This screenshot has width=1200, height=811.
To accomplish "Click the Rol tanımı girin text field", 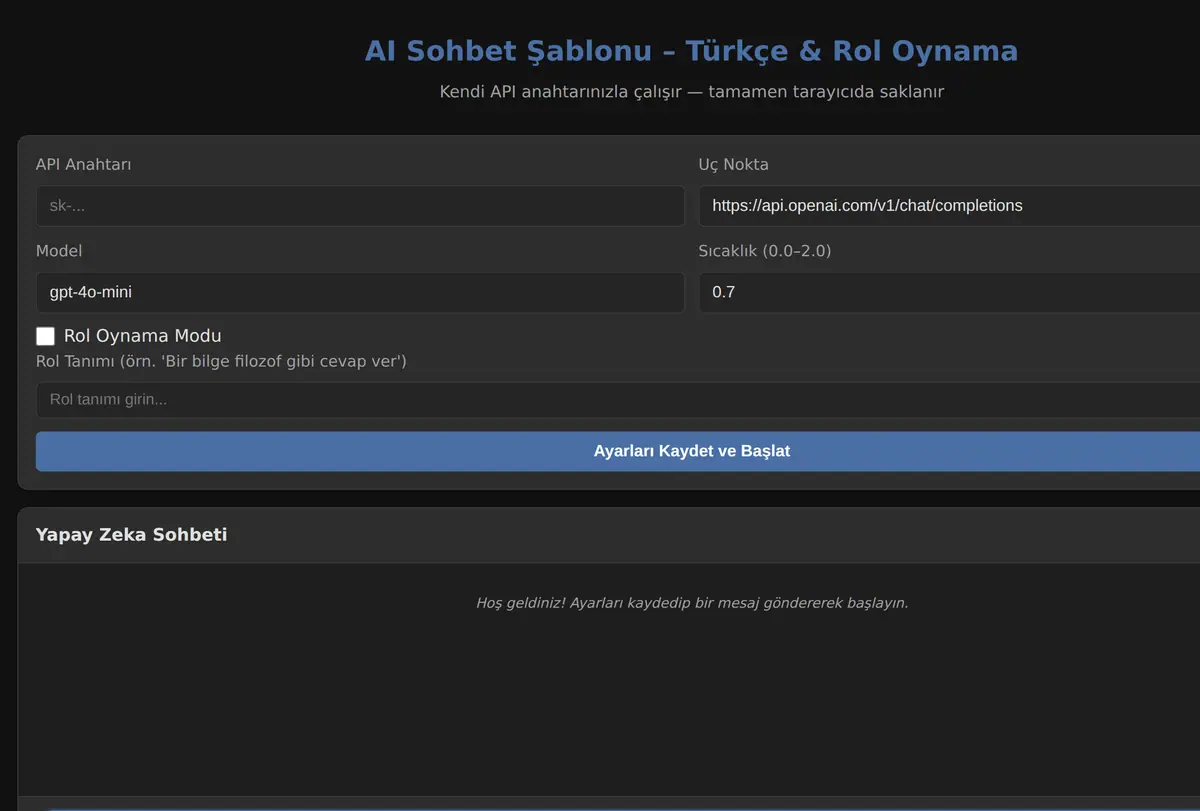I will [x=618, y=399].
